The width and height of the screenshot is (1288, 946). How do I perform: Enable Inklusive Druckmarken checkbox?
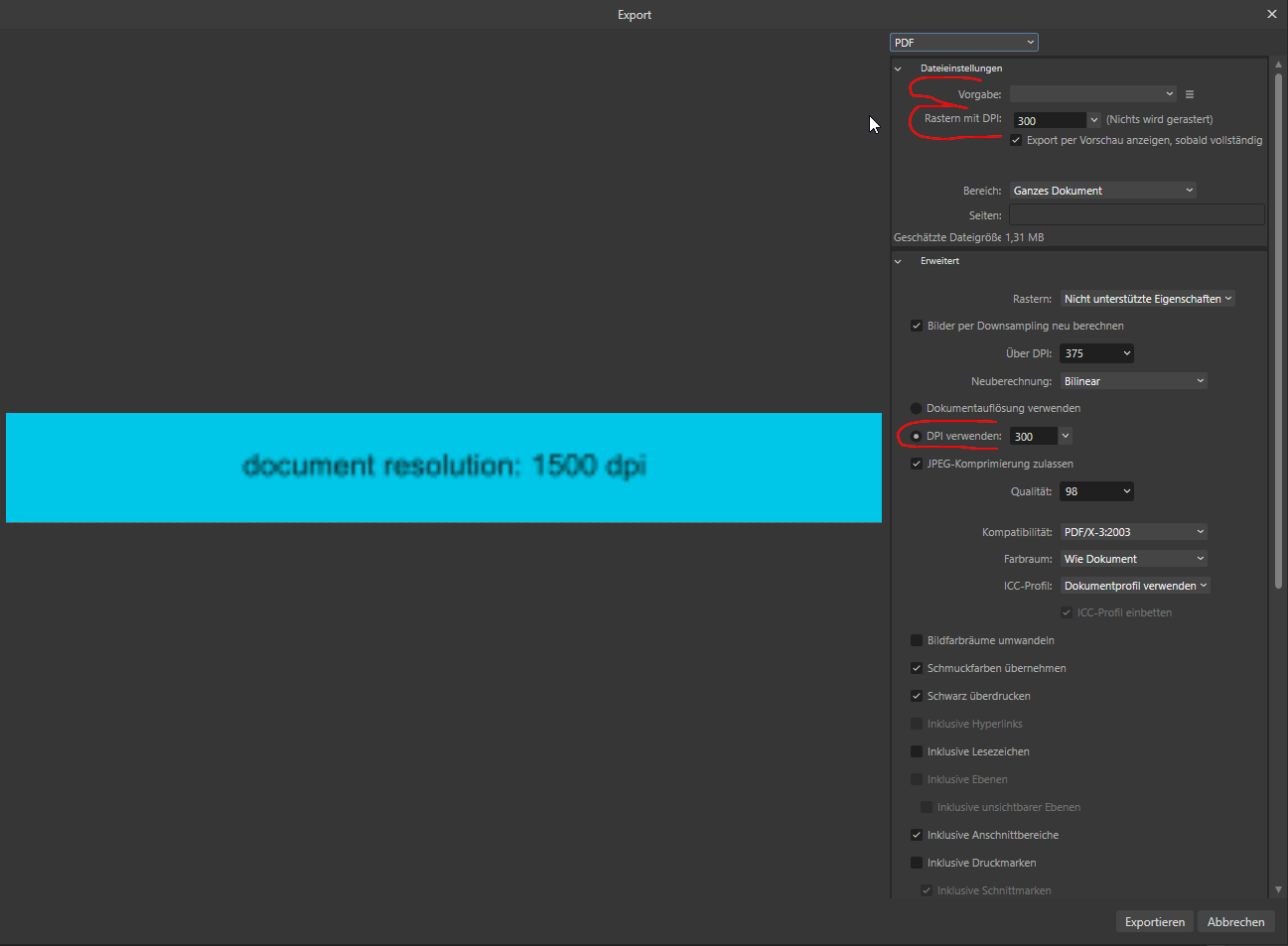tap(917, 863)
